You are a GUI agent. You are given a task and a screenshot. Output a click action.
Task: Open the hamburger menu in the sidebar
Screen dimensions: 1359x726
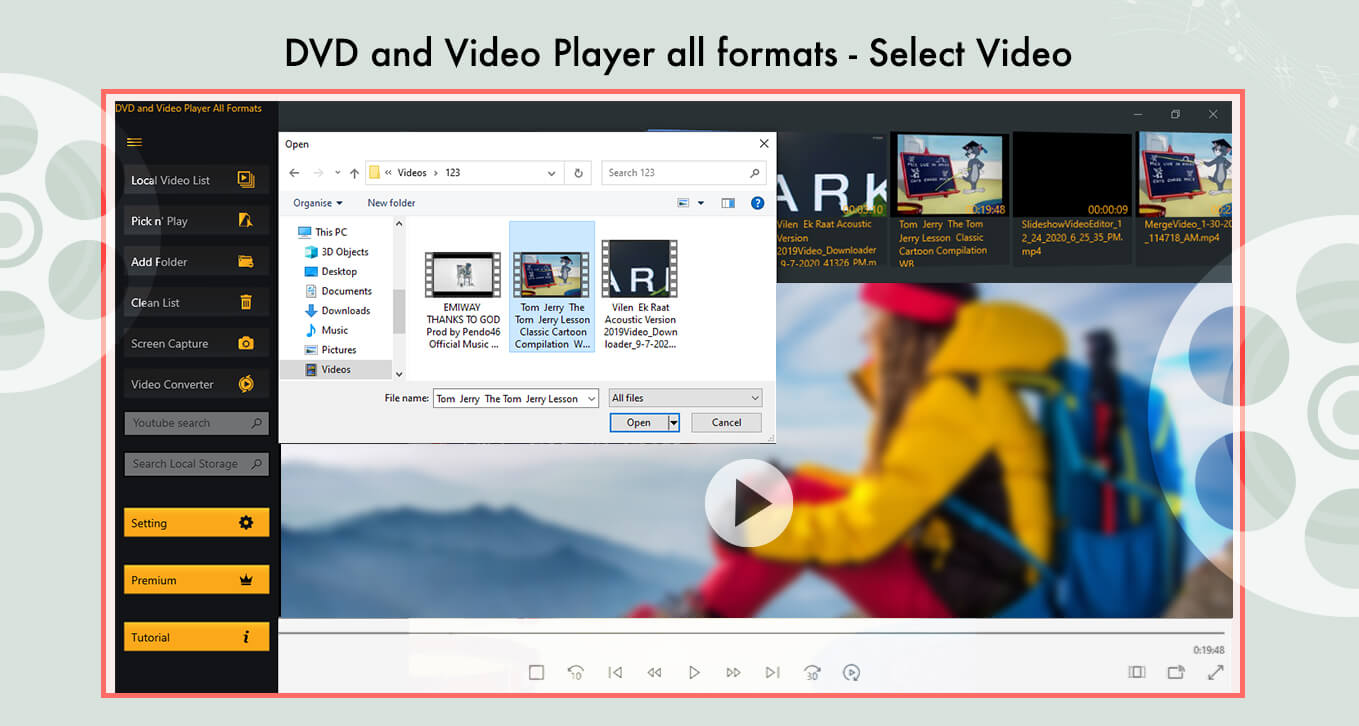[134, 143]
